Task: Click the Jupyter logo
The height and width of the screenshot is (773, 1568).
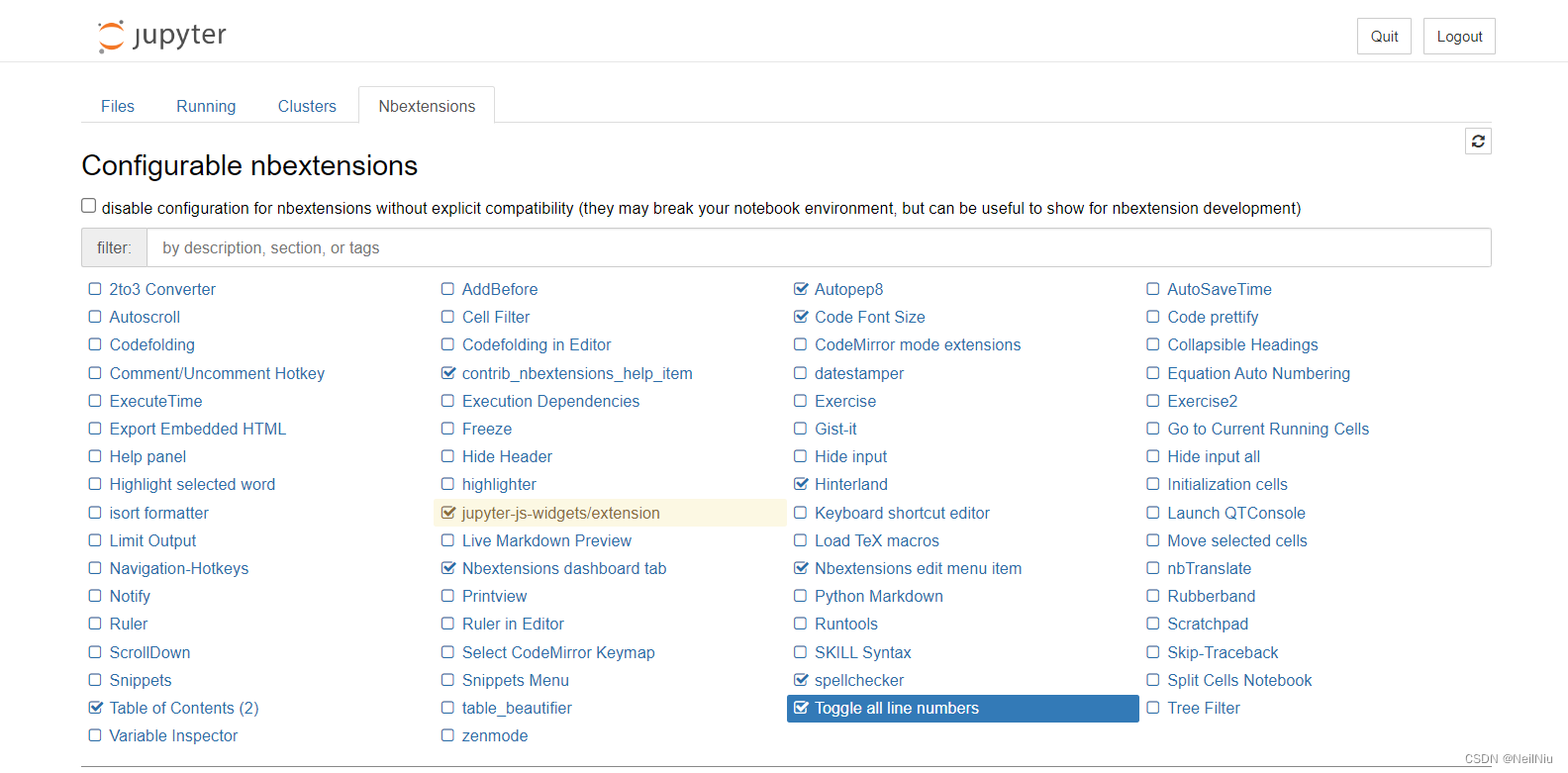Action: [161, 37]
